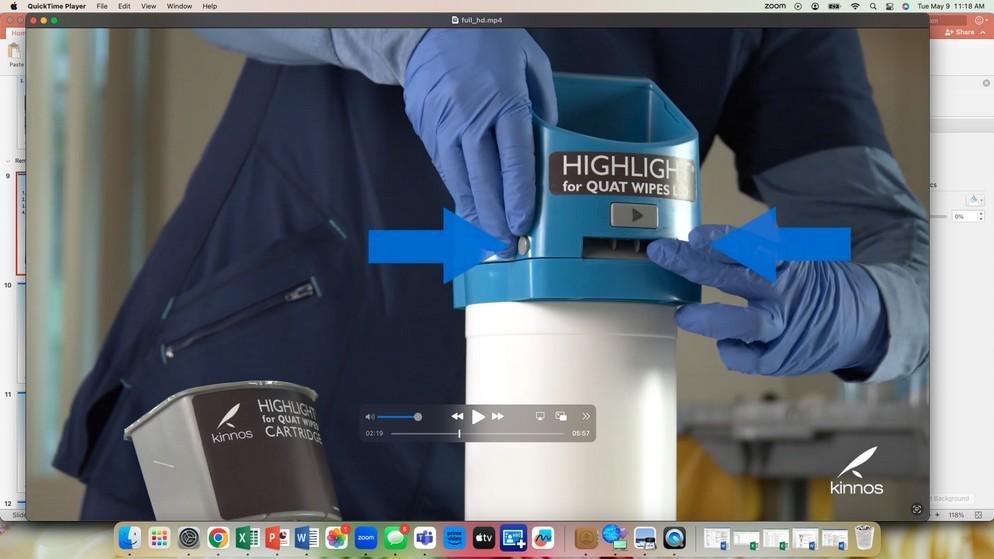This screenshot has height=559, width=994.
Task: Open the Help menu
Action: (210, 6)
